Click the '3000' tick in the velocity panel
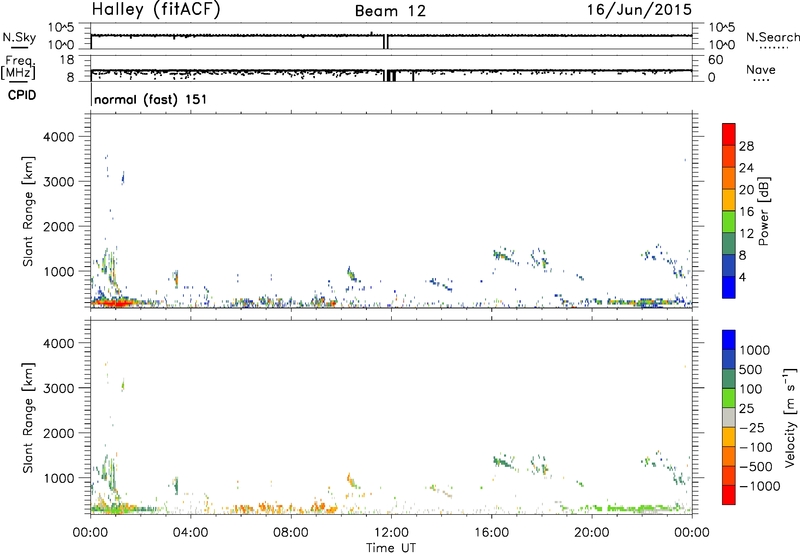The height and width of the screenshot is (554, 800). [x=59, y=388]
